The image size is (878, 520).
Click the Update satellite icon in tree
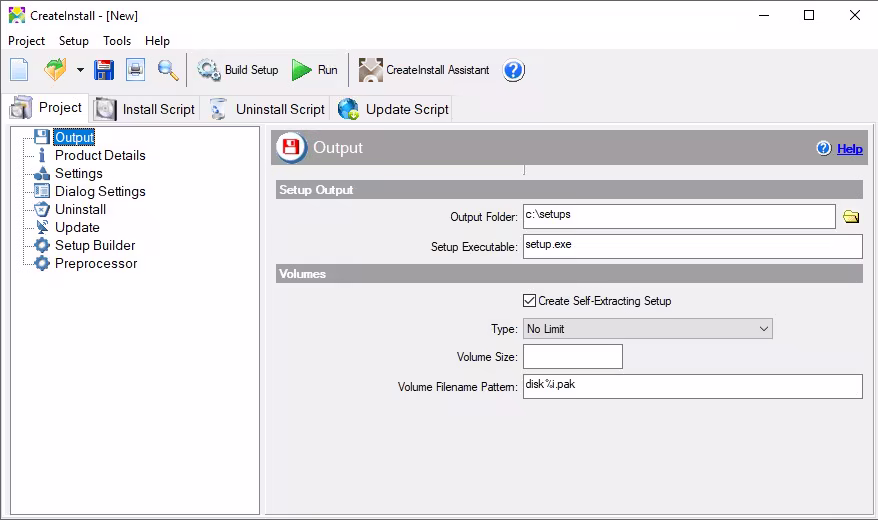pyautogui.click(x=42, y=227)
